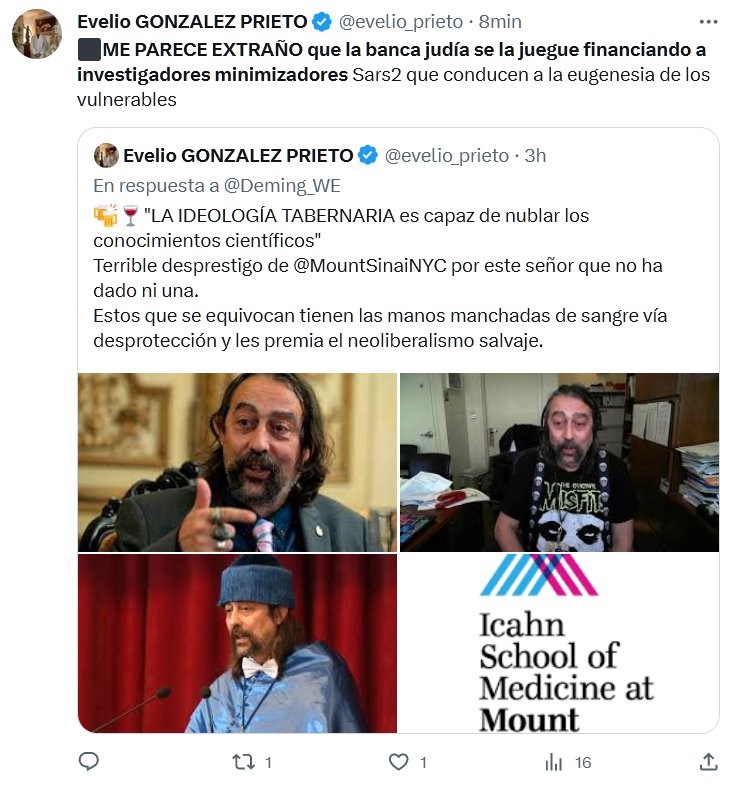Open the quoted tweet's 3h timestamp
This screenshot has height=786, width=740.
pyautogui.click(x=535, y=156)
